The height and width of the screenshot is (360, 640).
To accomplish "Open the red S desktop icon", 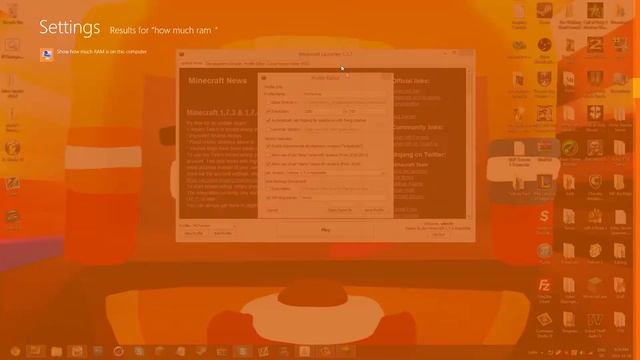I will pos(544,221).
